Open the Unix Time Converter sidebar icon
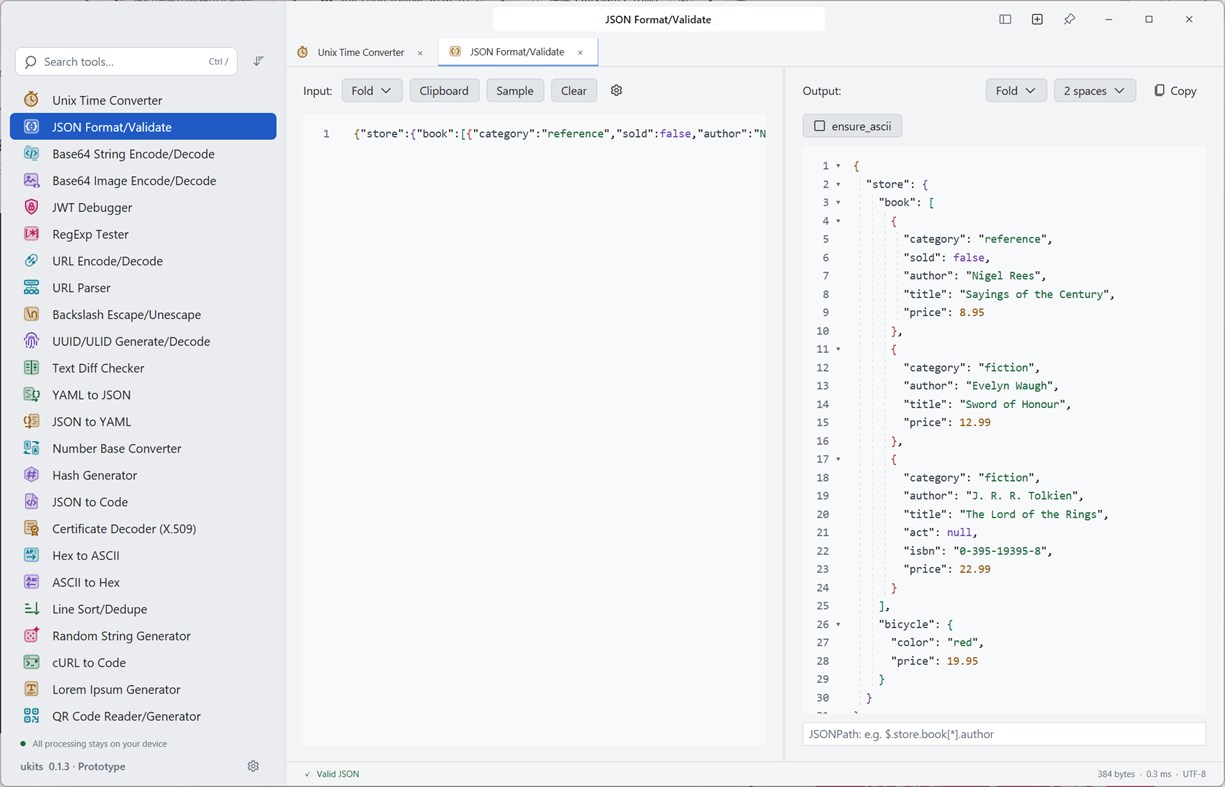This screenshot has width=1225, height=787. 32,100
